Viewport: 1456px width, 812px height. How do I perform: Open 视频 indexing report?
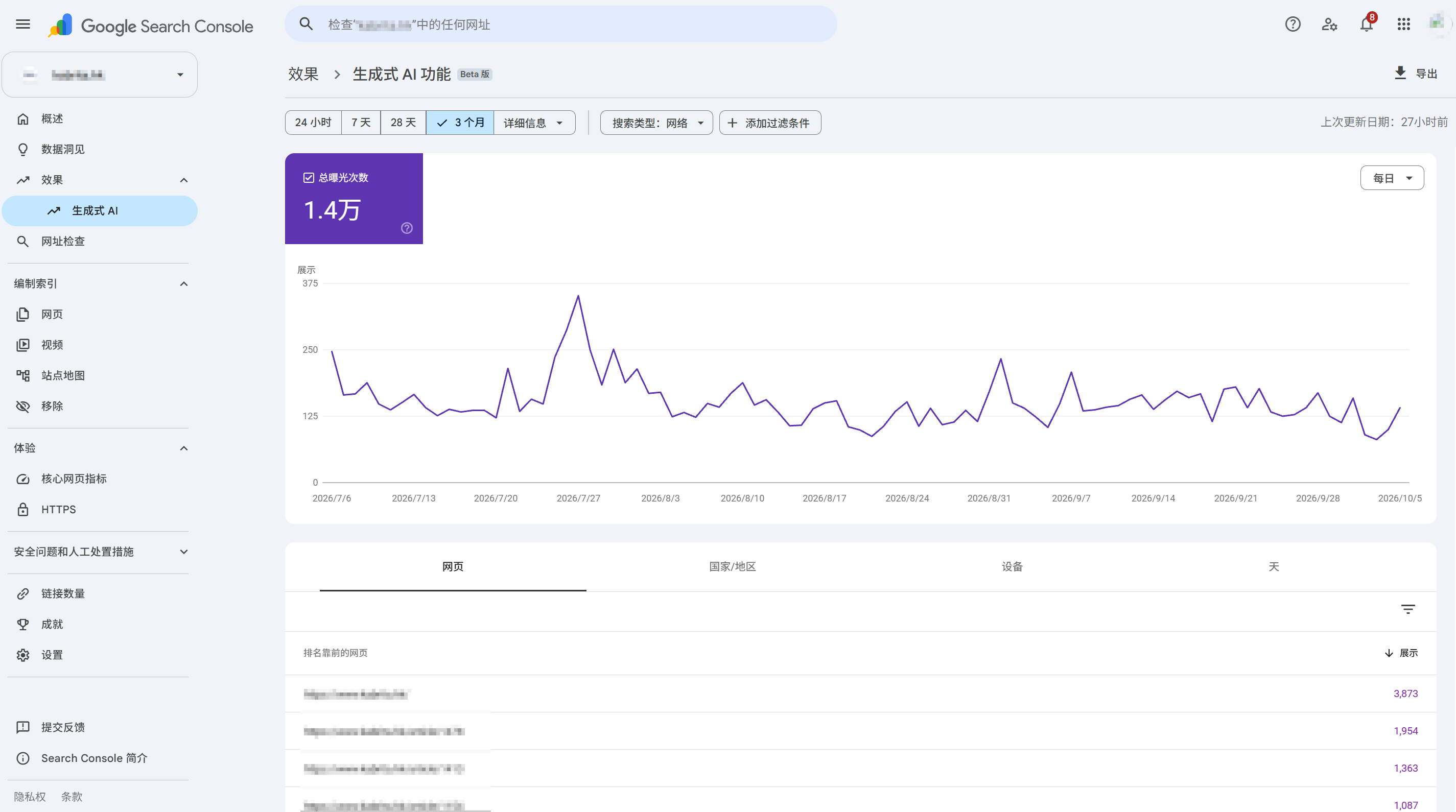pyautogui.click(x=100, y=345)
